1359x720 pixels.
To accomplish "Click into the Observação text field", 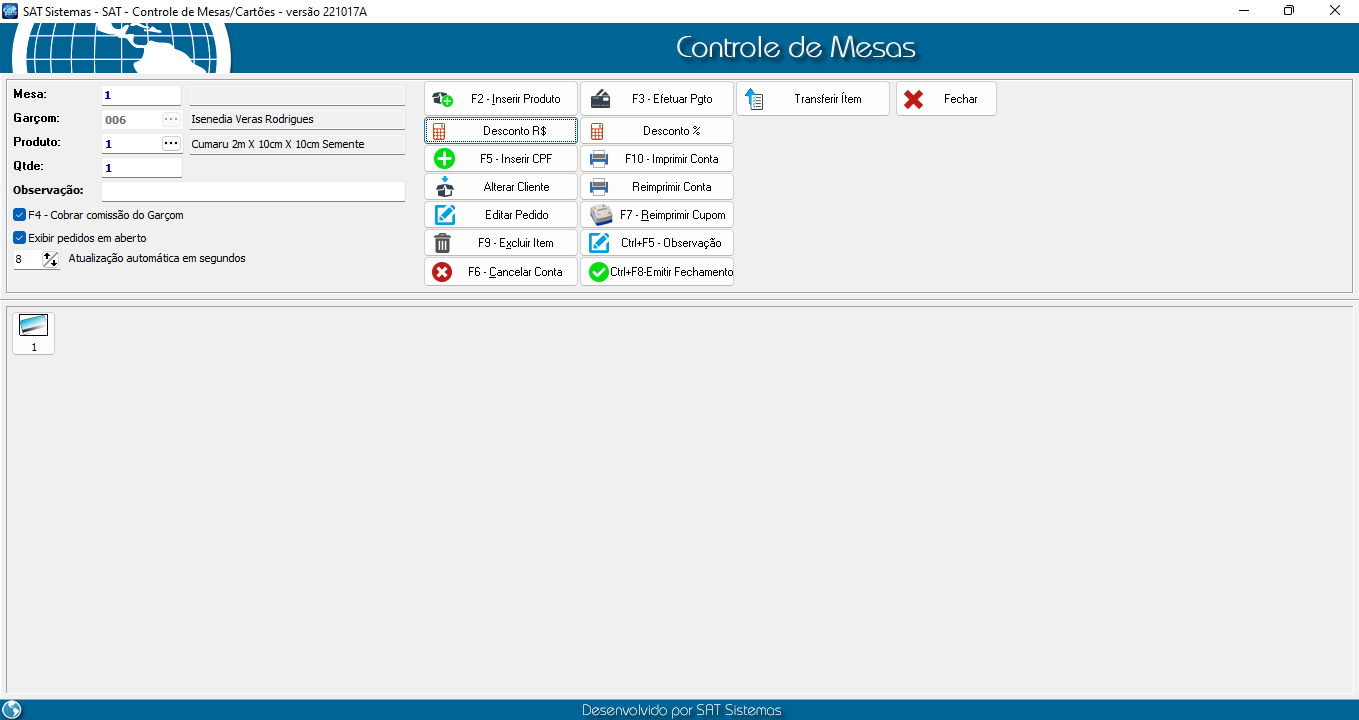I will (253, 191).
